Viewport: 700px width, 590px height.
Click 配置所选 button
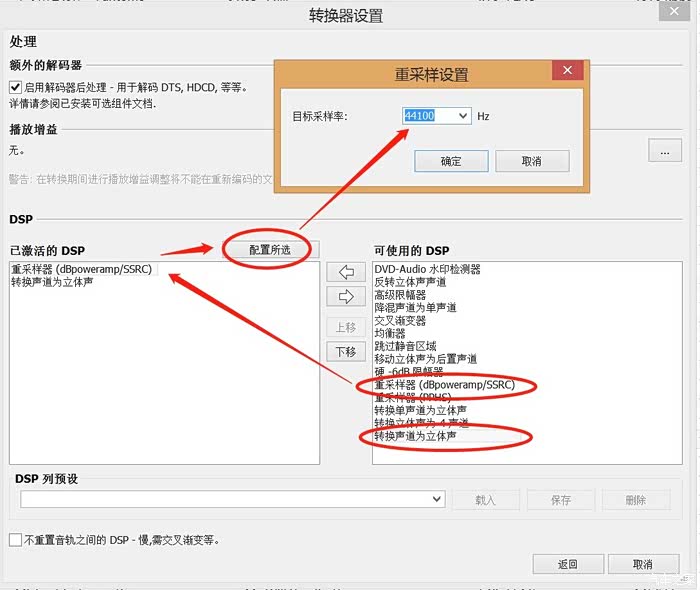tap(269, 249)
